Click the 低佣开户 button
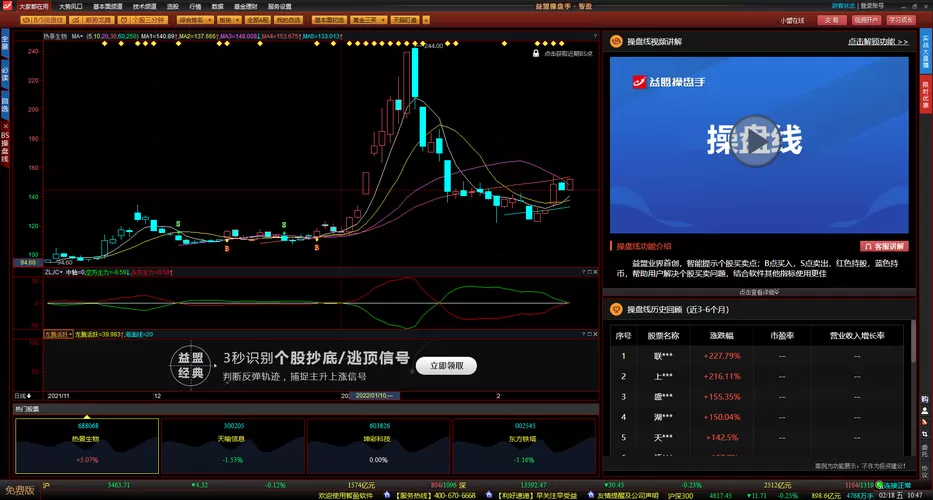Image resolution: width=933 pixels, height=500 pixels. tap(866, 20)
